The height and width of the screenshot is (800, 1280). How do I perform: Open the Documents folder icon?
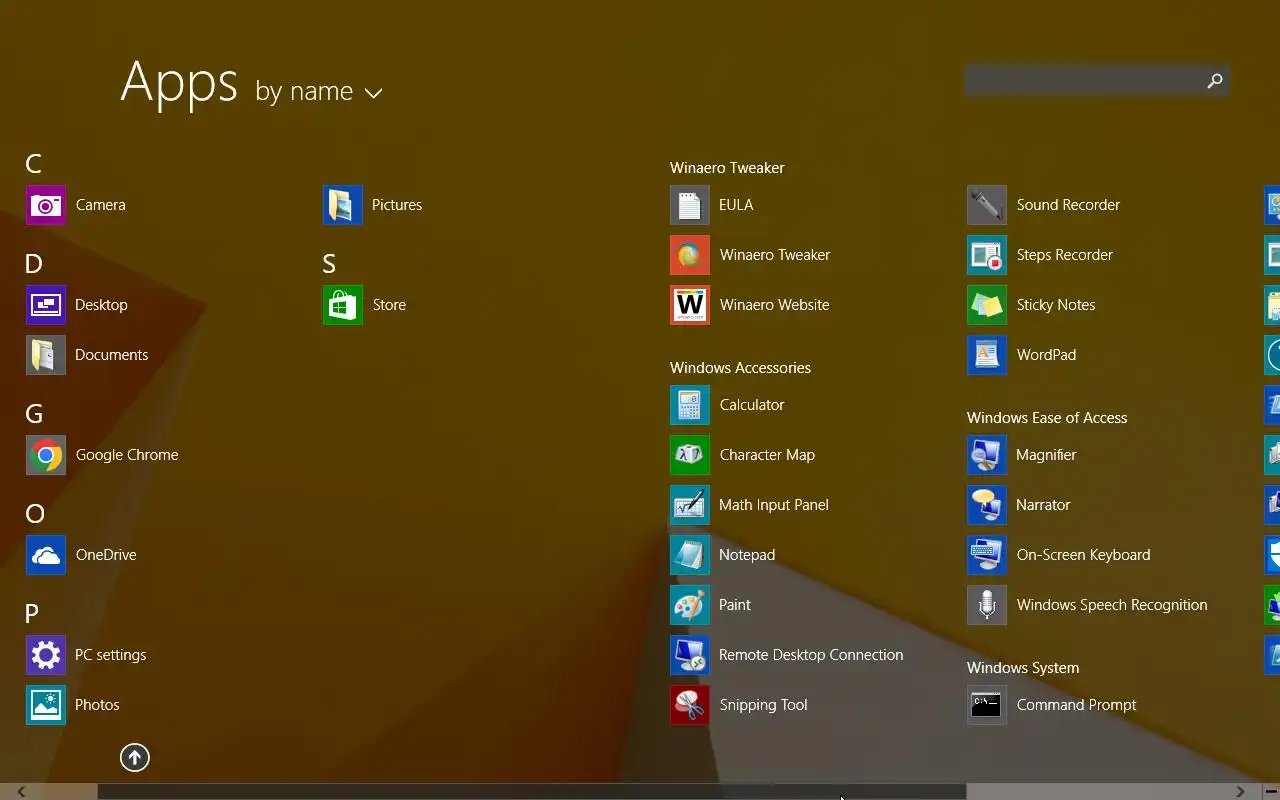coord(46,355)
